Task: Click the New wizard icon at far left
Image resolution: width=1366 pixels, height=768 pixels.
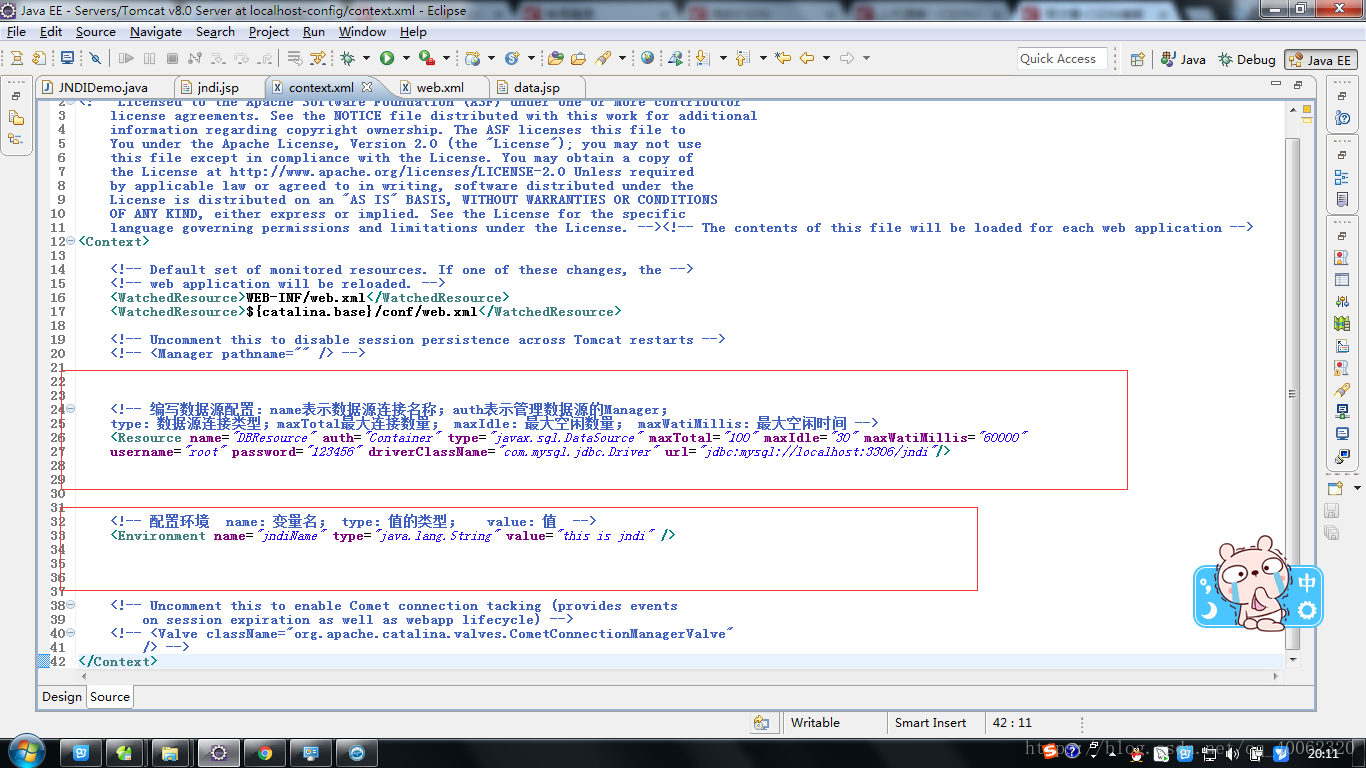Action: [16, 58]
